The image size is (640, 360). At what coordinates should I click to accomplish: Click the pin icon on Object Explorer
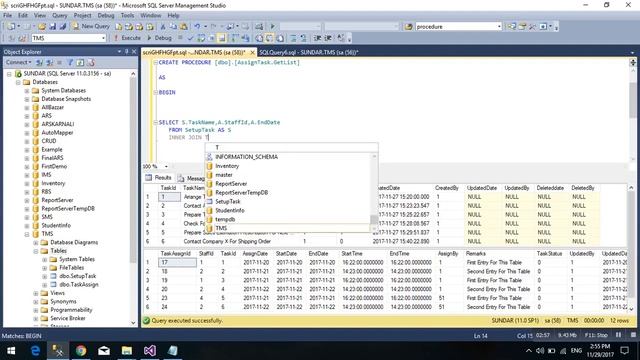point(127,52)
